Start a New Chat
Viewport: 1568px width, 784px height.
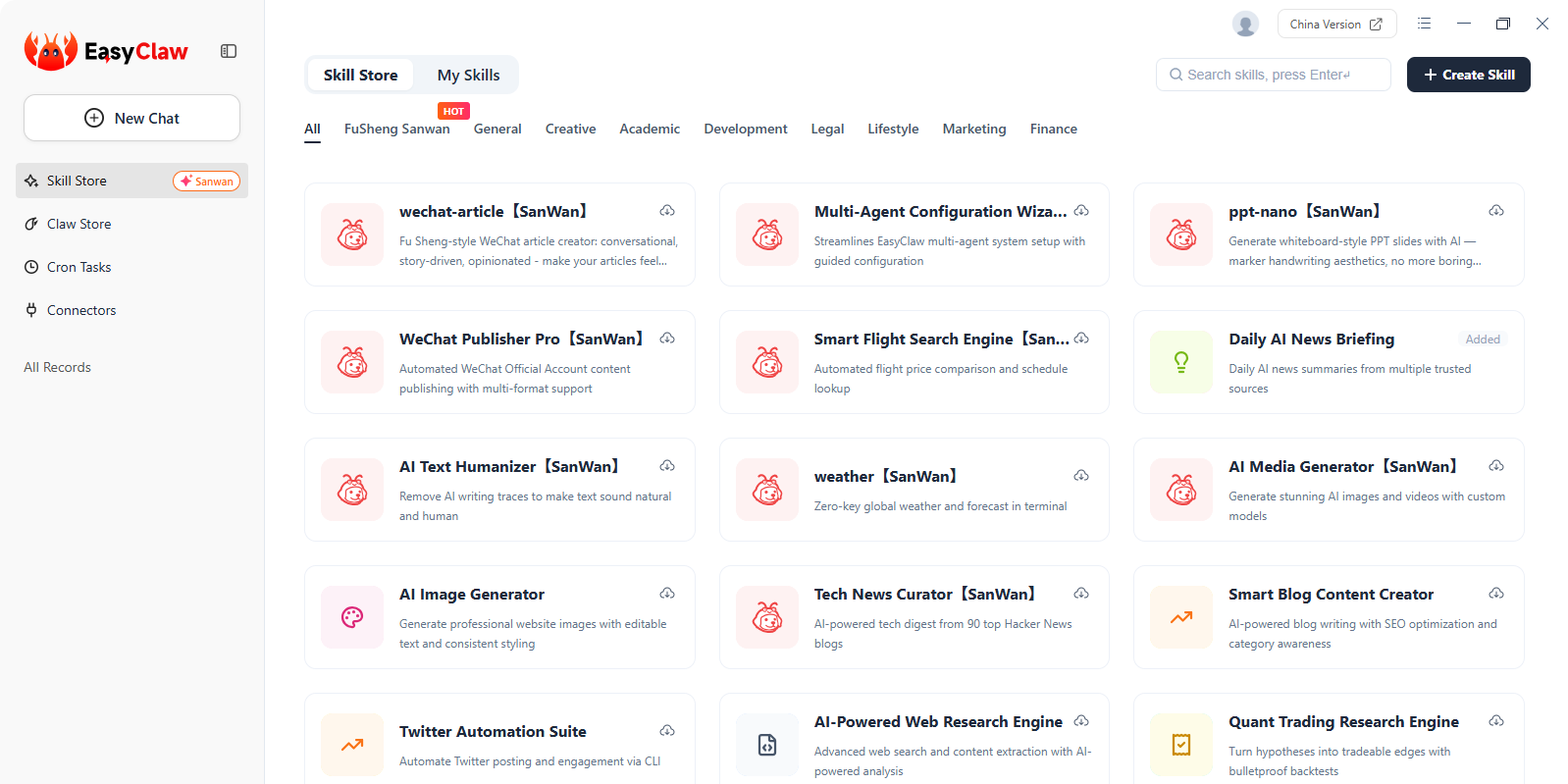point(131,118)
